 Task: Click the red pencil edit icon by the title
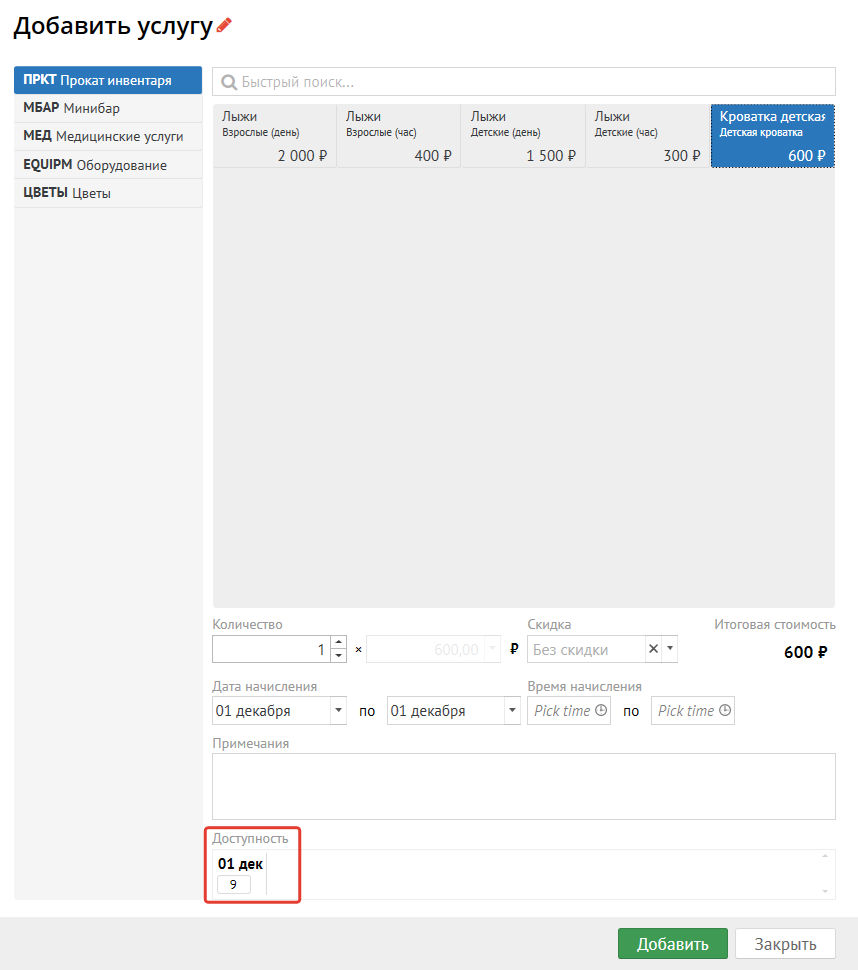224,25
